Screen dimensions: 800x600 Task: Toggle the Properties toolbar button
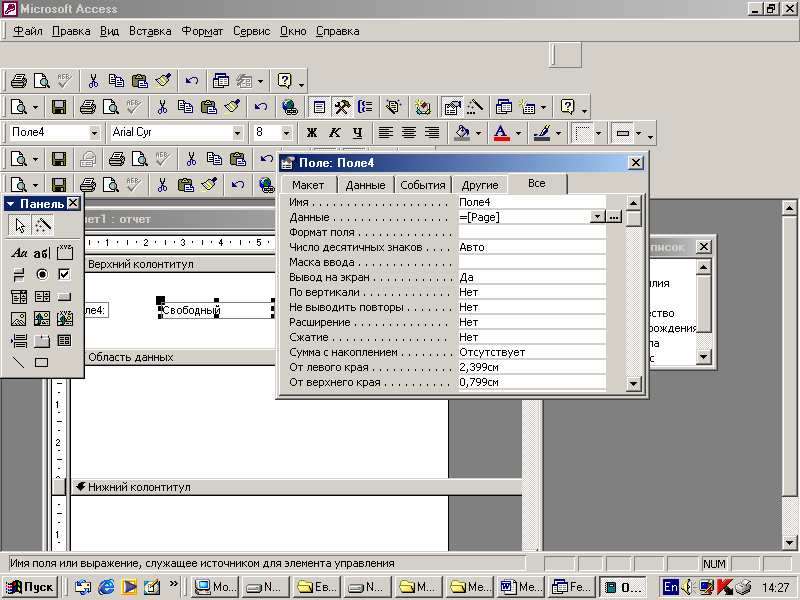click(453, 107)
